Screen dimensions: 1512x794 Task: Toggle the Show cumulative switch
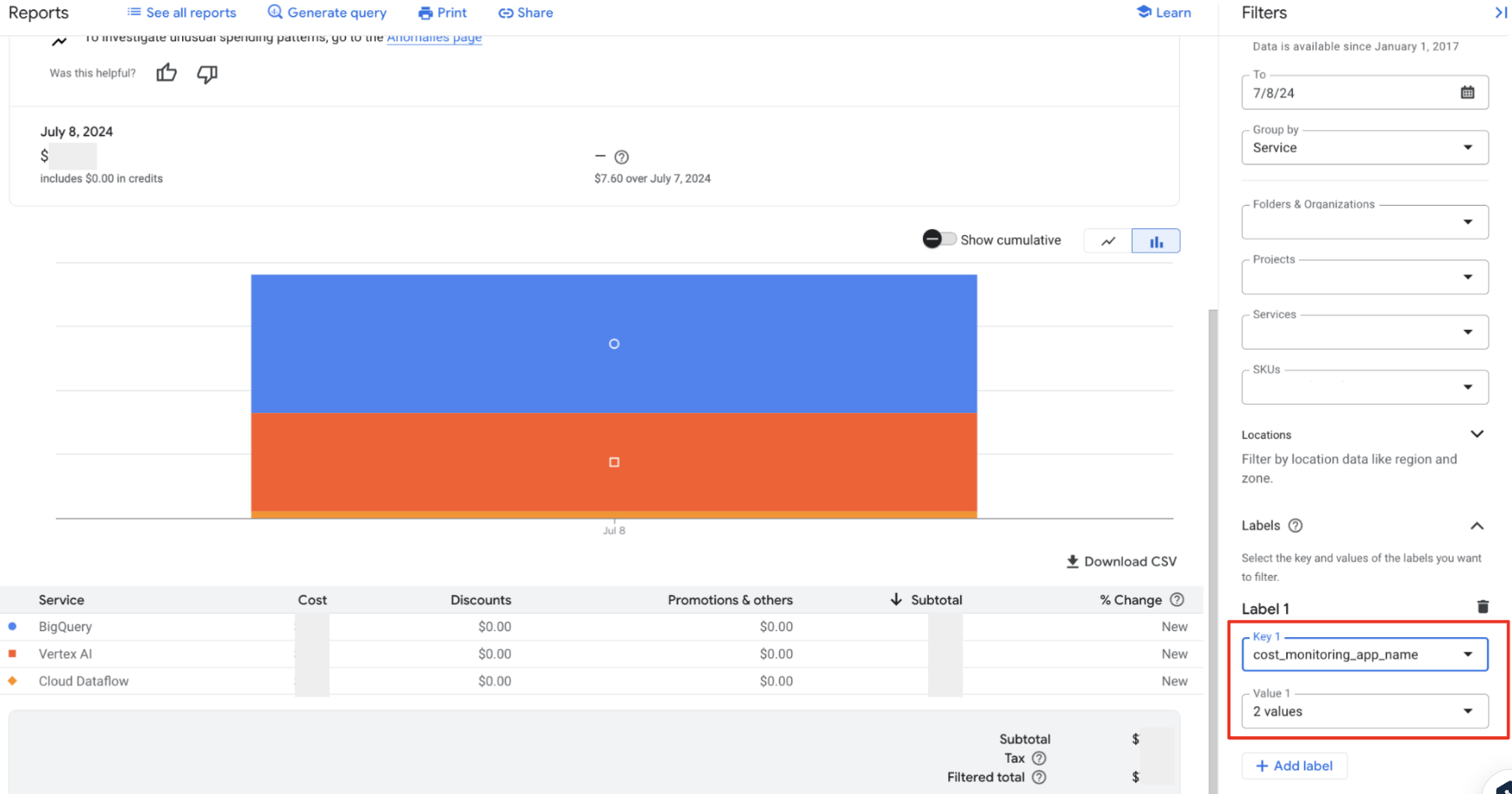939,239
